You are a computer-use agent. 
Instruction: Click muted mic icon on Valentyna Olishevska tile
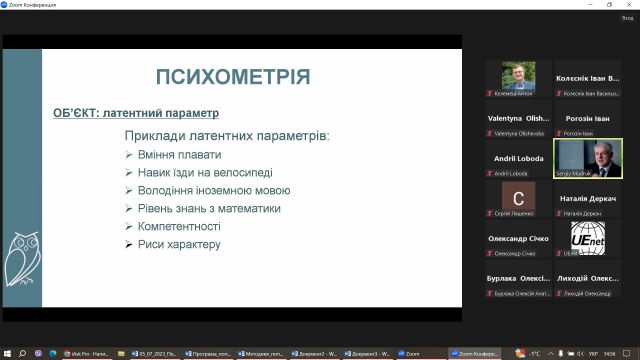(489, 133)
